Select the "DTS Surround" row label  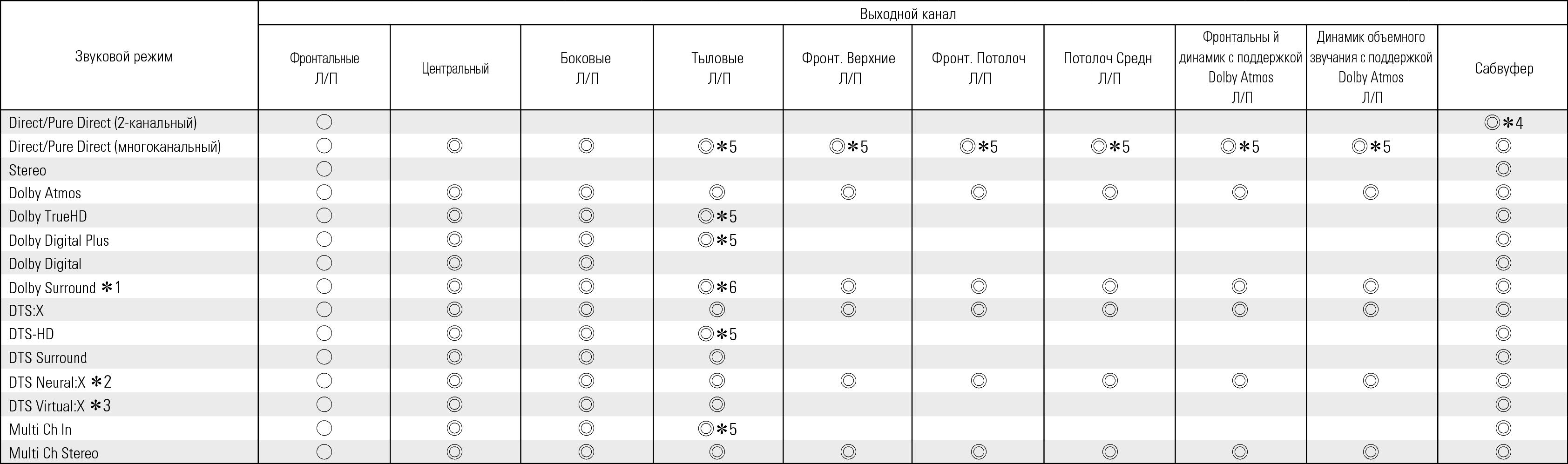coord(47,357)
